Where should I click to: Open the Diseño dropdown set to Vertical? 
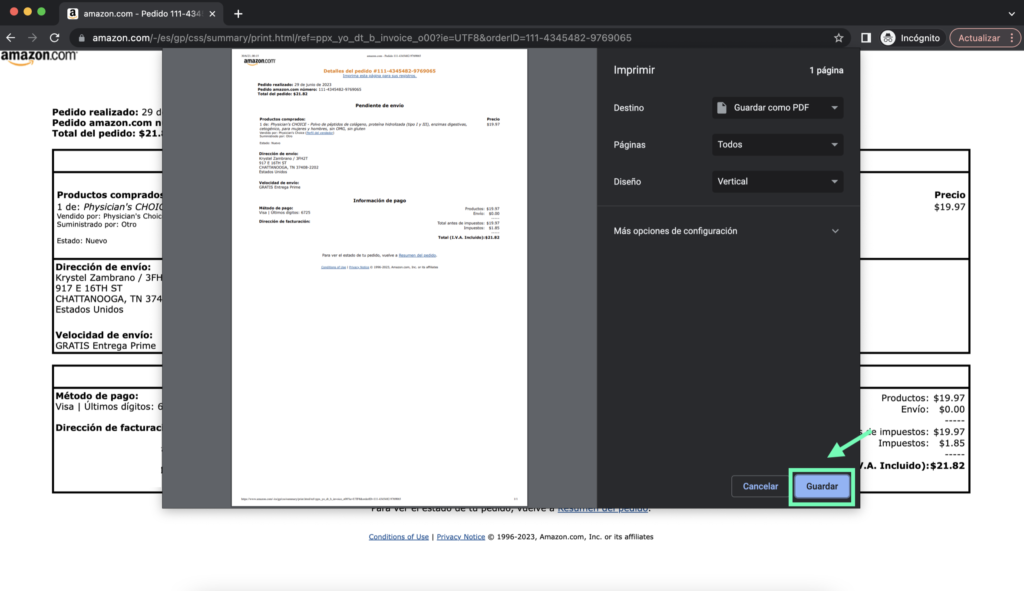click(777, 182)
